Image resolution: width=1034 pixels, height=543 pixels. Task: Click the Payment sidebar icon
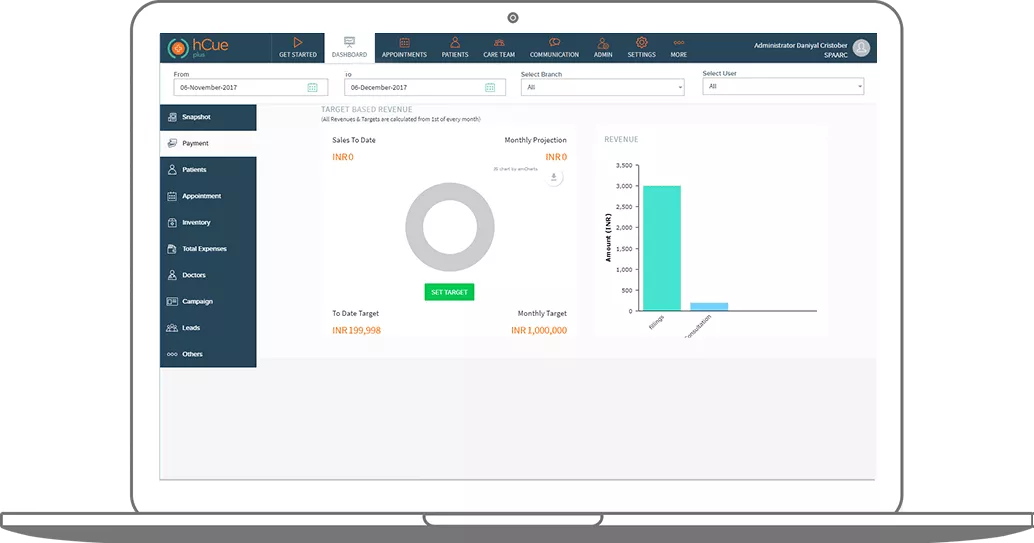tap(172, 143)
